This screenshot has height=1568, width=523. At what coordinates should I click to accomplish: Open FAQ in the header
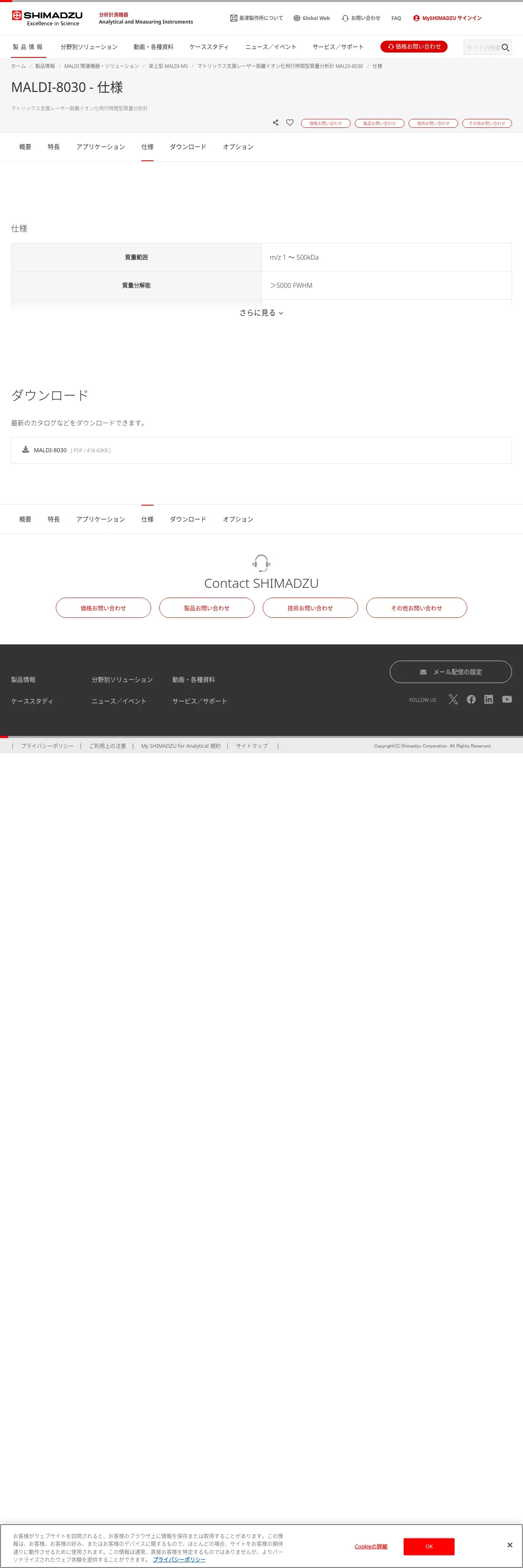click(x=396, y=18)
